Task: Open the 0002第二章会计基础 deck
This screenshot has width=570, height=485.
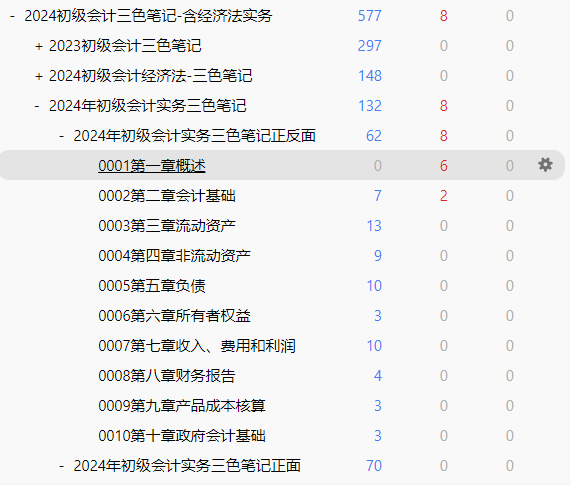Action: coord(167,196)
